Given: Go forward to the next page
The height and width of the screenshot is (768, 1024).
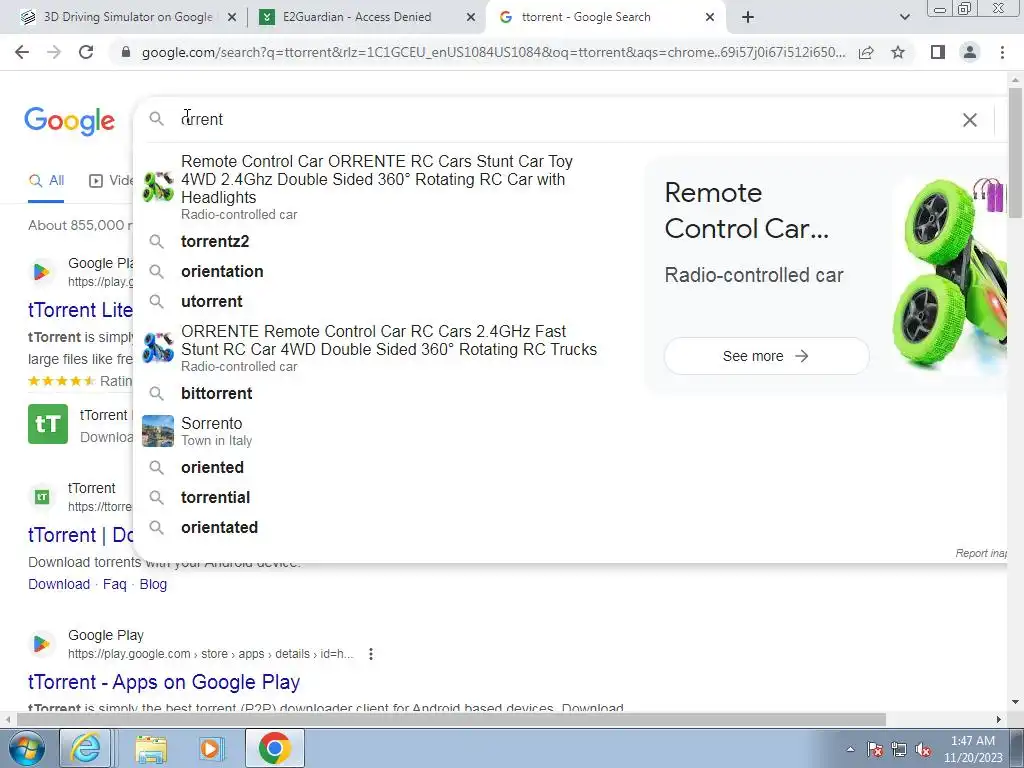Looking at the screenshot, I should (x=54, y=52).
